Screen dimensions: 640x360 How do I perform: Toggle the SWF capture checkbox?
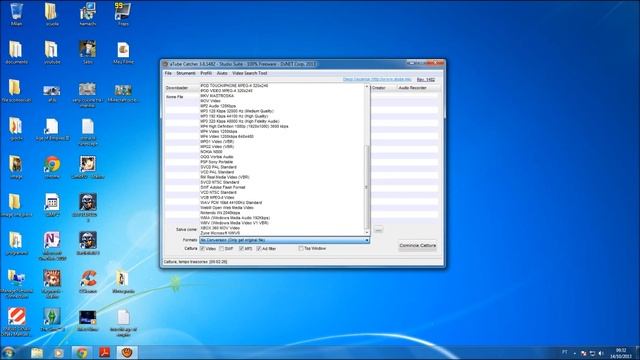222,249
